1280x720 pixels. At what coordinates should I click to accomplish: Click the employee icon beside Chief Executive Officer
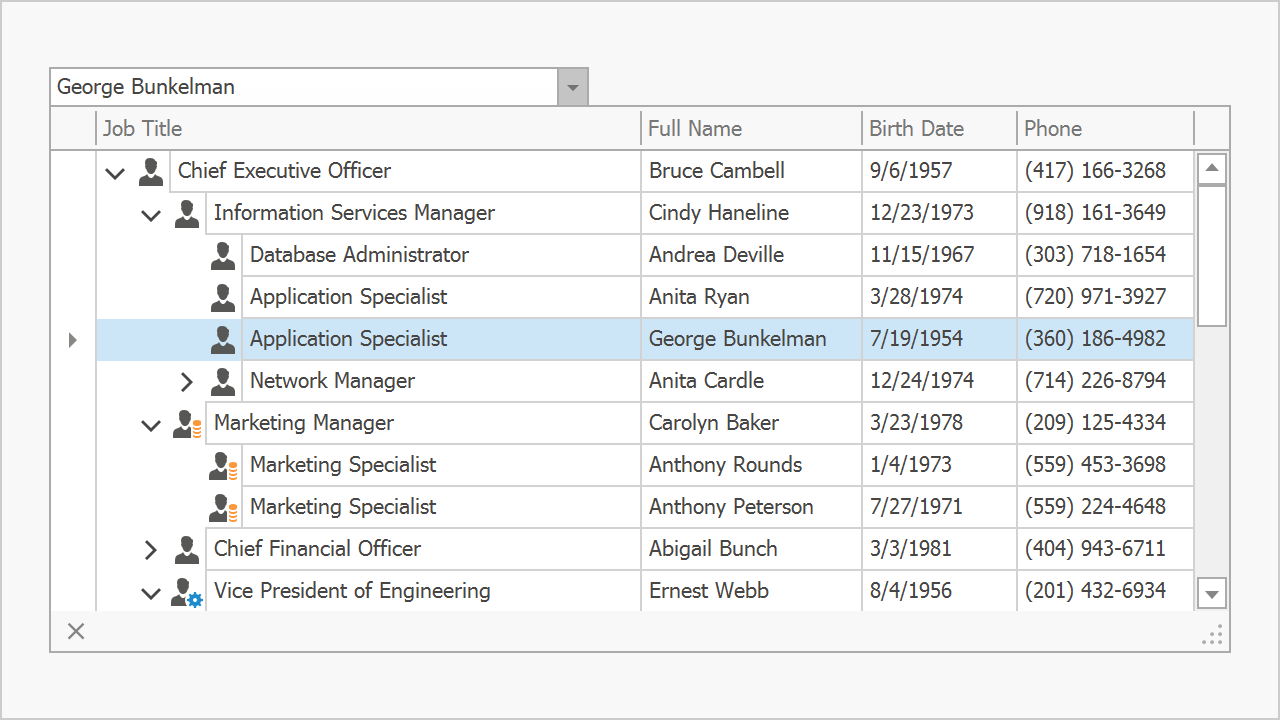pos(150,171)
